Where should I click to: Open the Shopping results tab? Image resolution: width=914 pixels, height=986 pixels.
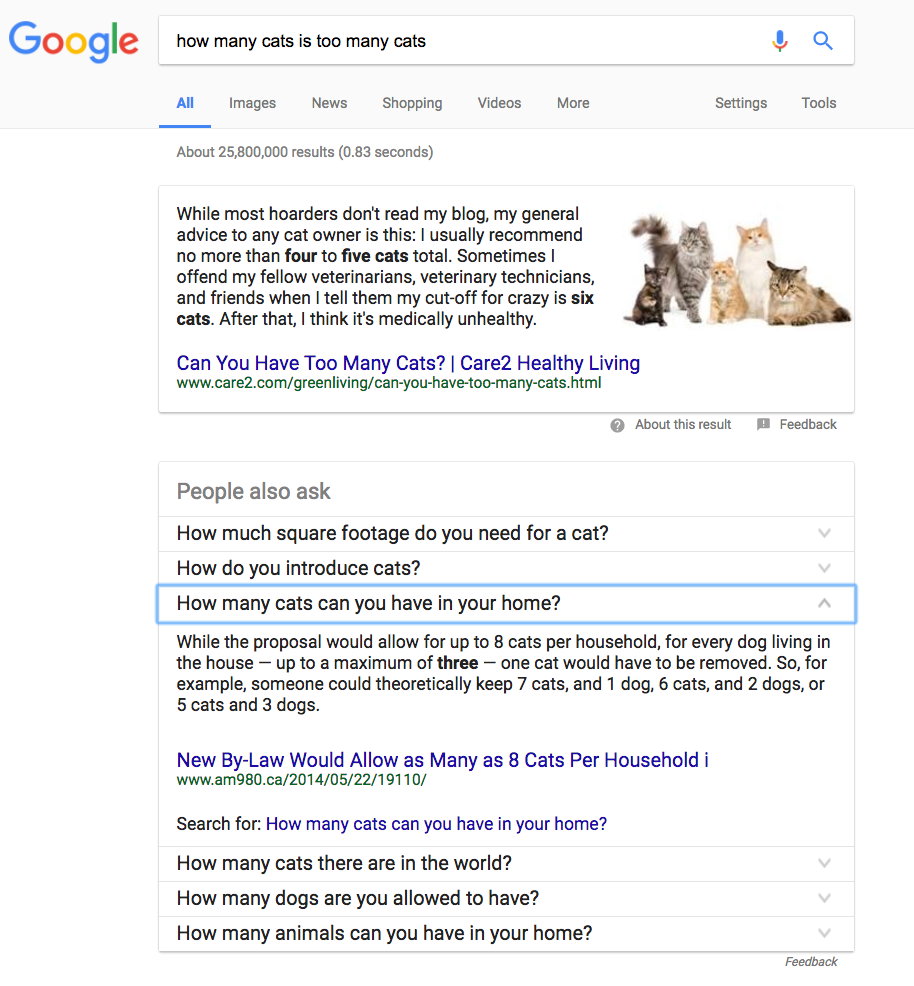412,103
